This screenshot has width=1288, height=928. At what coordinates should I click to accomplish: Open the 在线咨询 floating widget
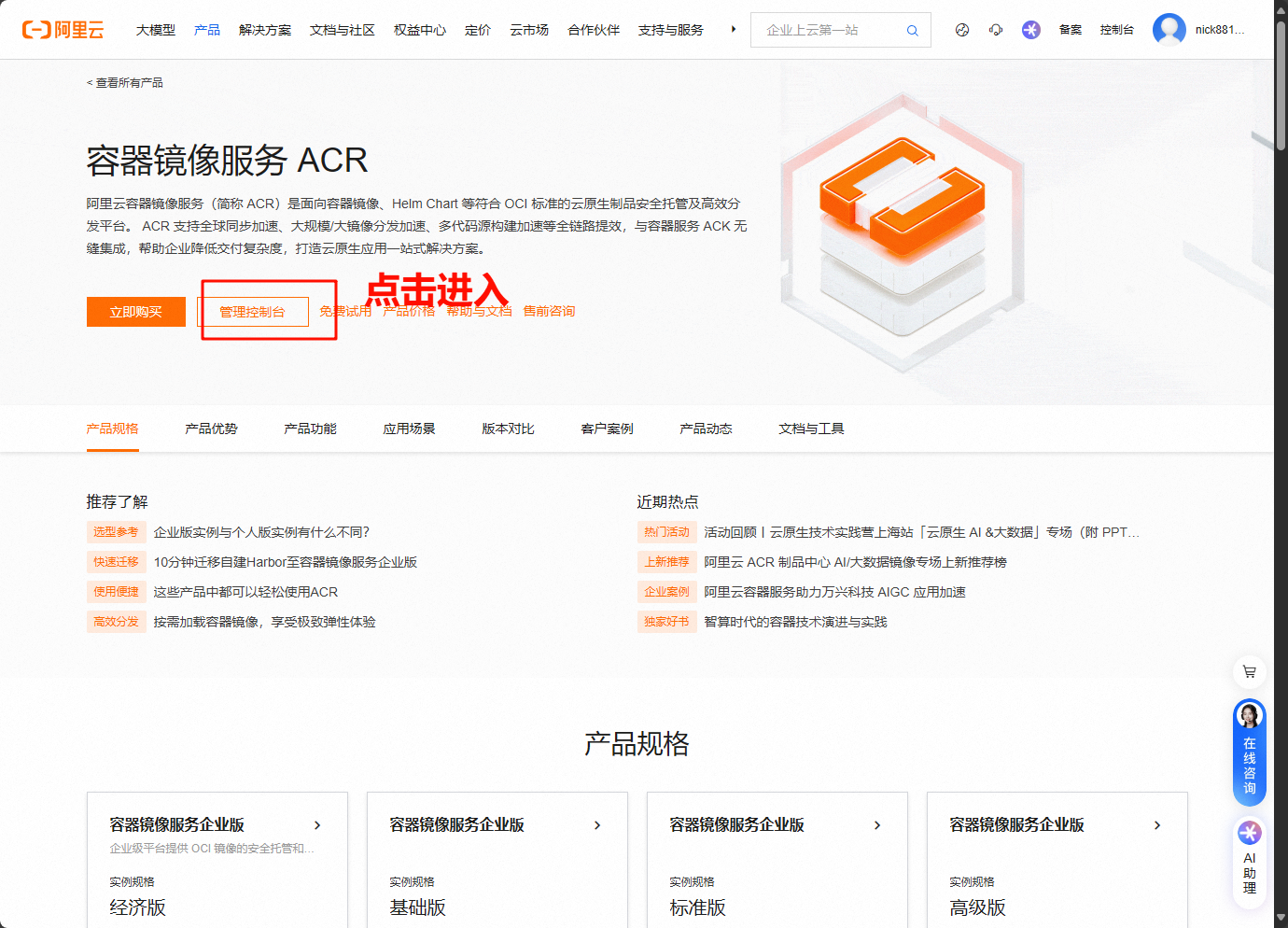tap(1250, 752)
